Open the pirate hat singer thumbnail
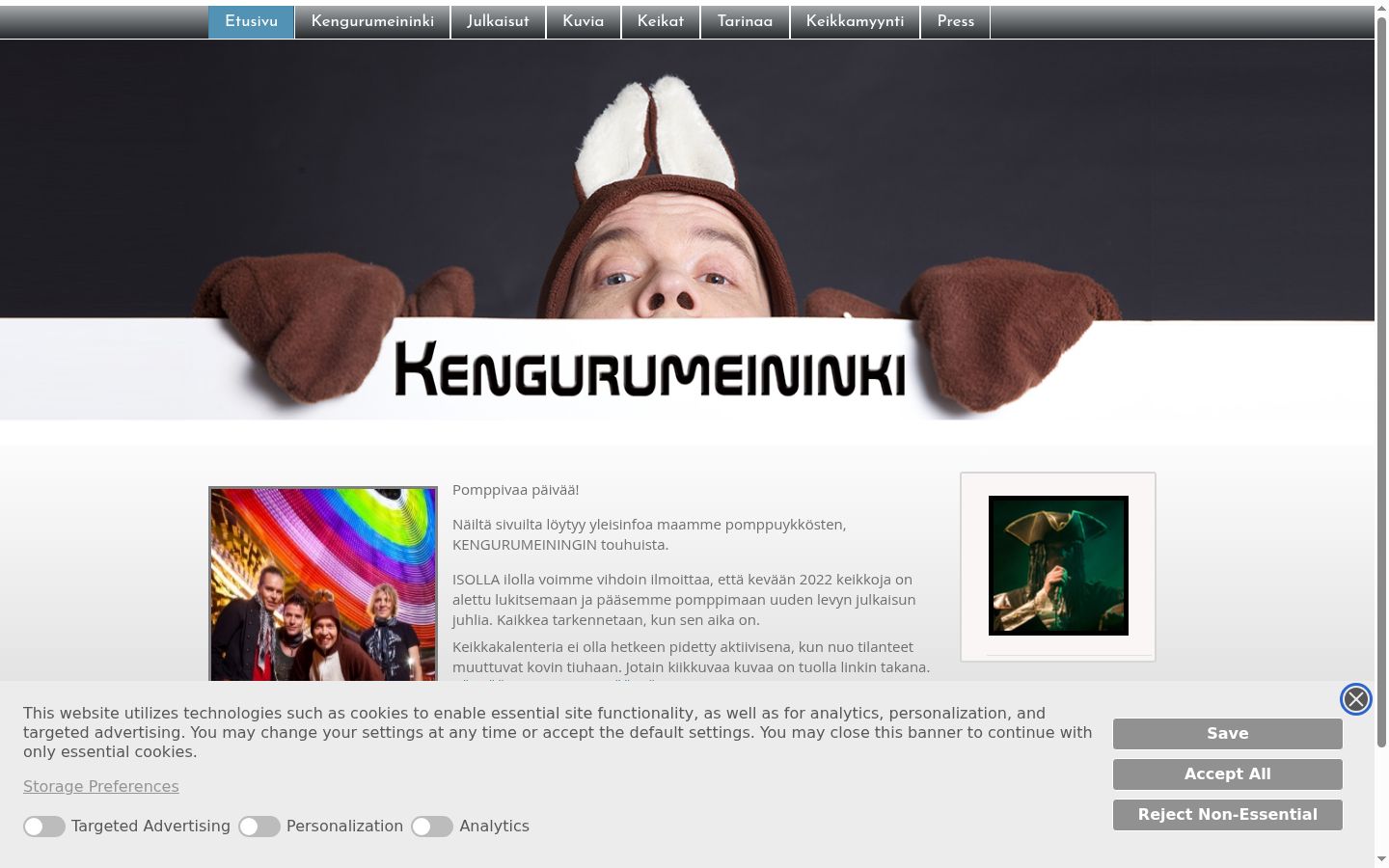This screenshot has height=868, width=1389. click(x=1058, y=565)
